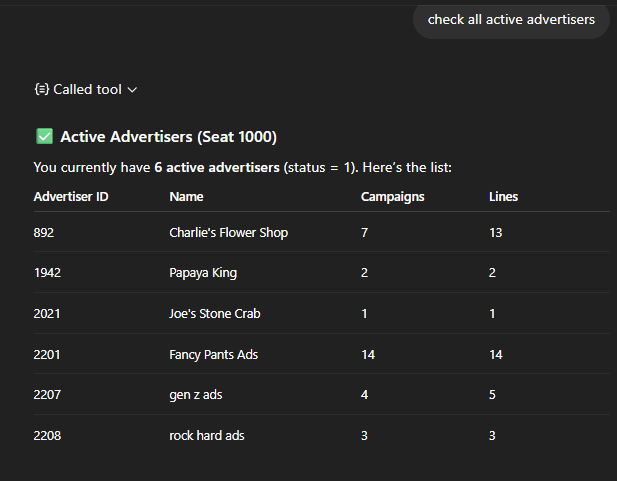
Task: Expand the Called tool chevron arrow
Action: (132, 90)
